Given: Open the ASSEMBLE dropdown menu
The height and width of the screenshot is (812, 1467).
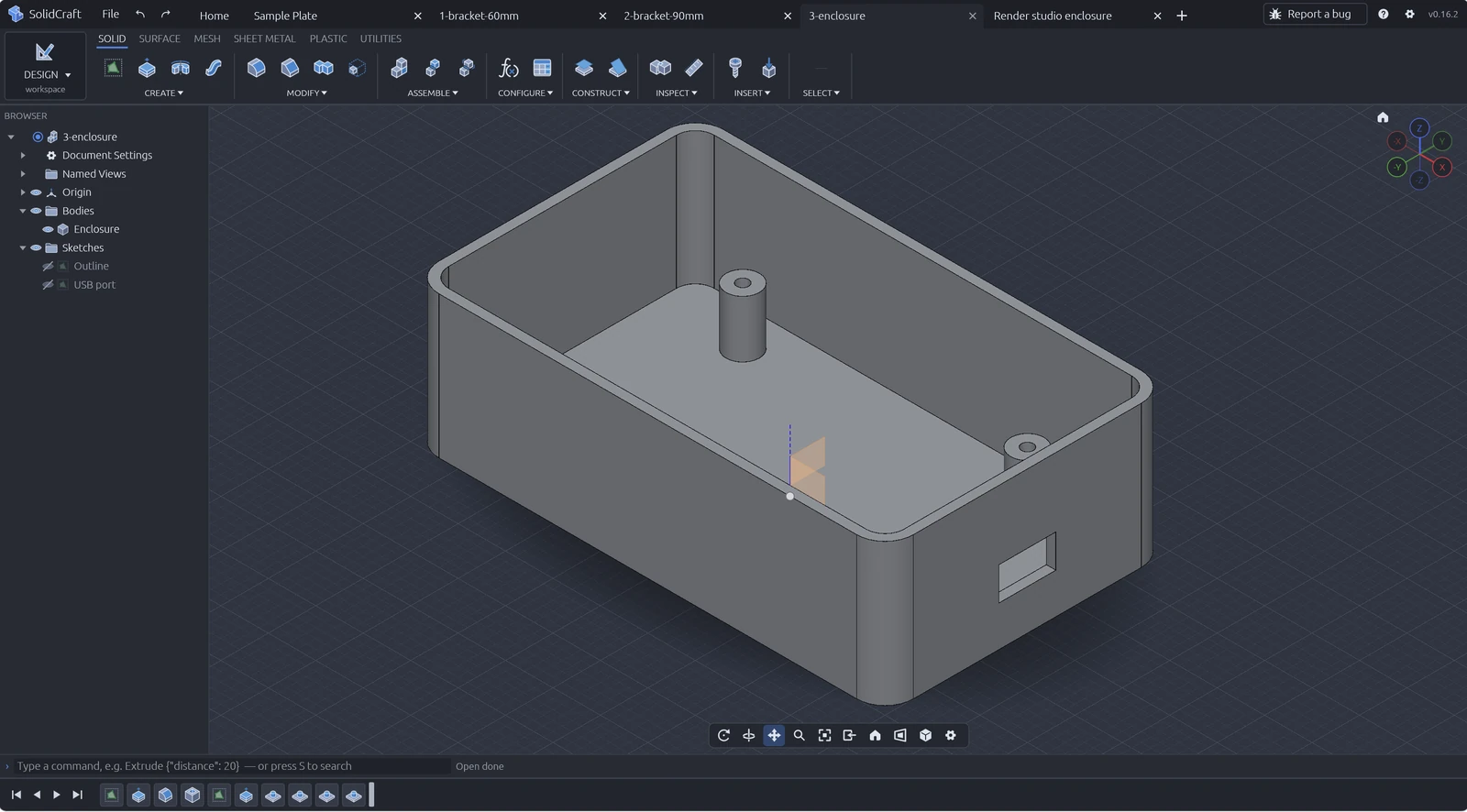Looking at the screenshot, I should pyautogui.click(x=433, y=93).
